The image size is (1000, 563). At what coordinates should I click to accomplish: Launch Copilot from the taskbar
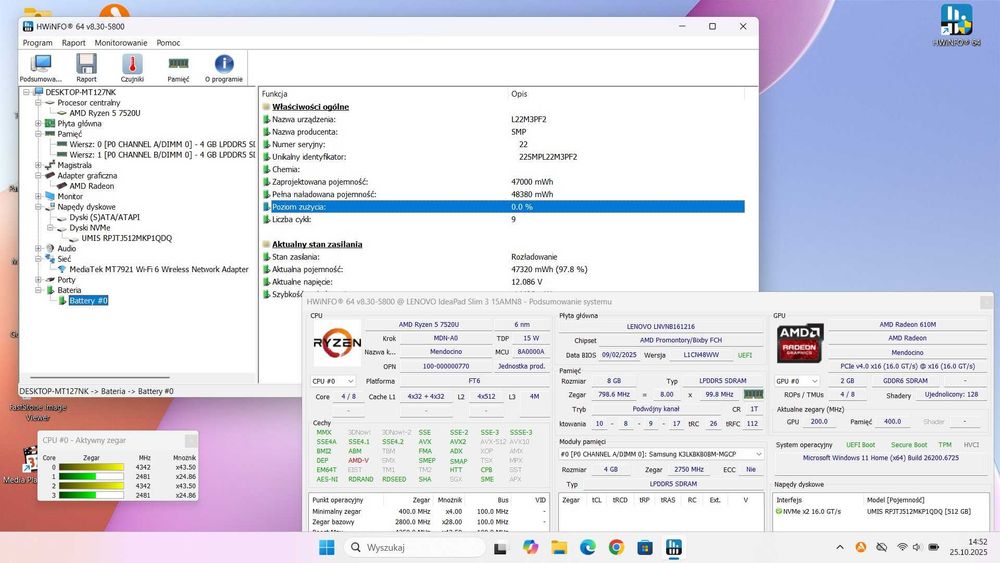coord(530,547)
